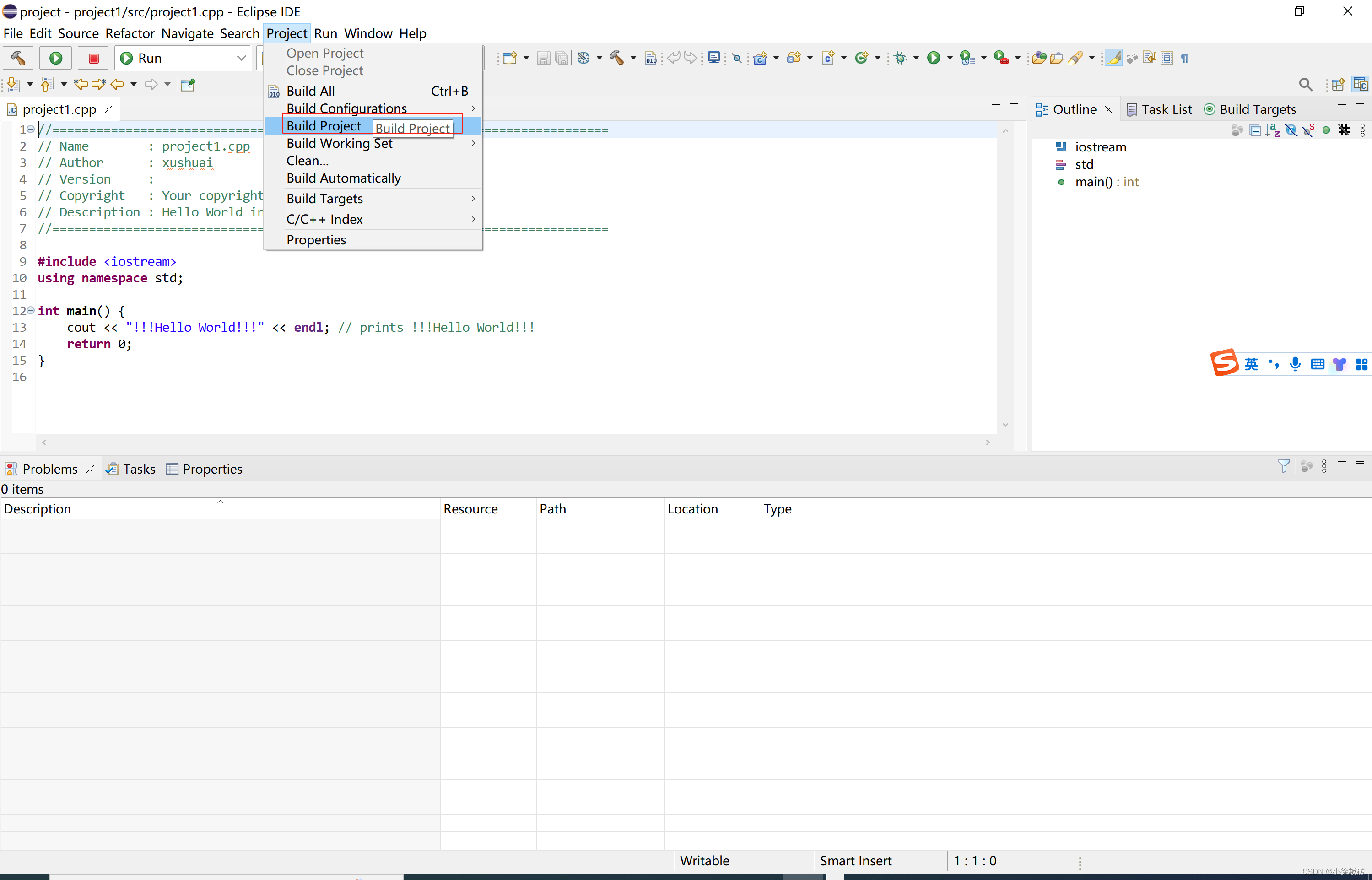
Task: Select main() in the Outline view
Action: coord(1093,182)
